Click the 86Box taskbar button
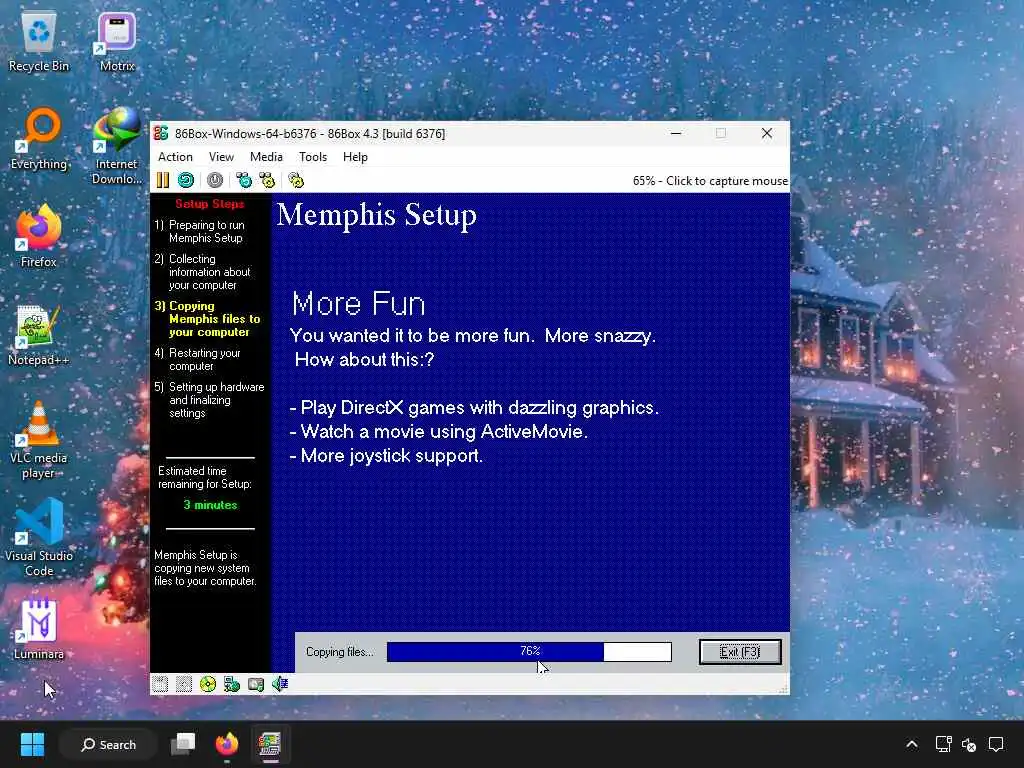The width and height of the screenshot is (1024, 768). tap(270, 744)
